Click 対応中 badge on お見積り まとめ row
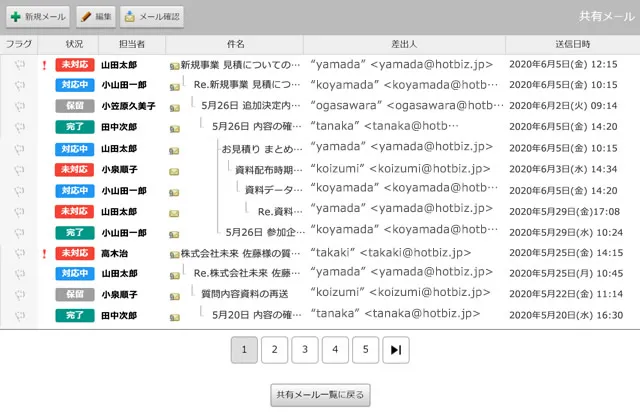This screenshot has width=640, height=419. tap(75, 149)
